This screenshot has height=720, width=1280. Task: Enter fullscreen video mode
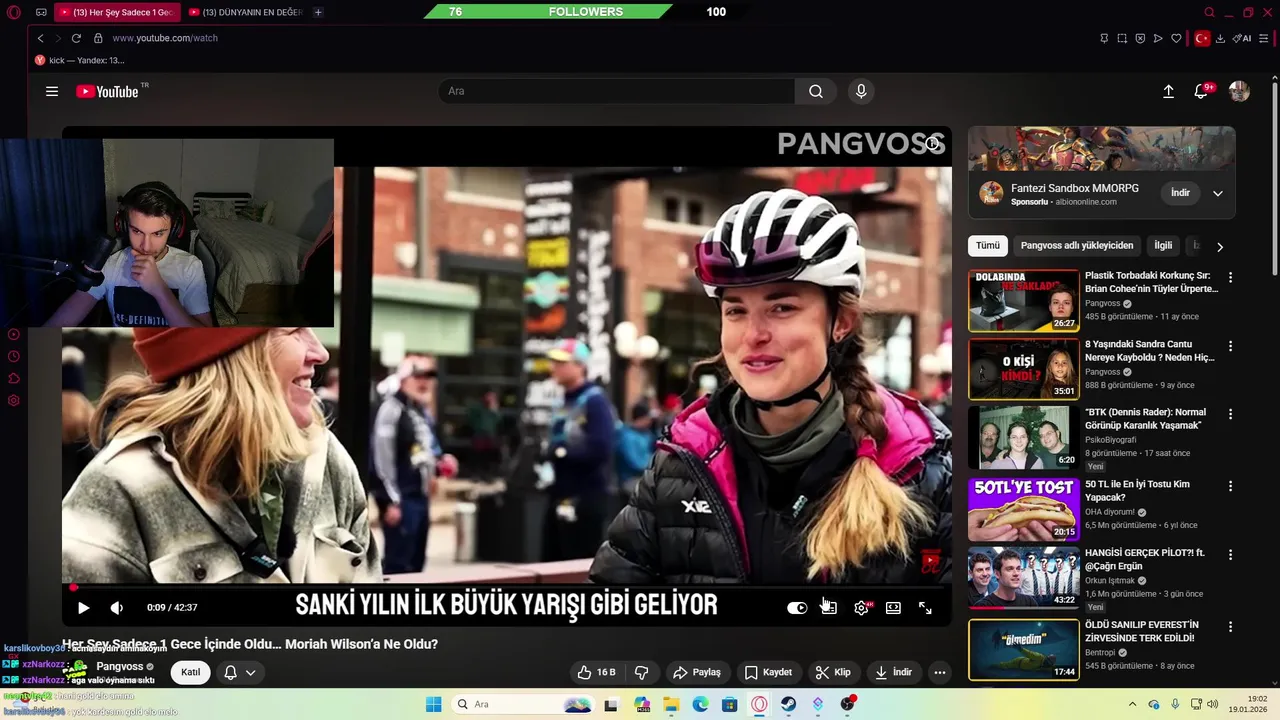[x=925, y=608]
